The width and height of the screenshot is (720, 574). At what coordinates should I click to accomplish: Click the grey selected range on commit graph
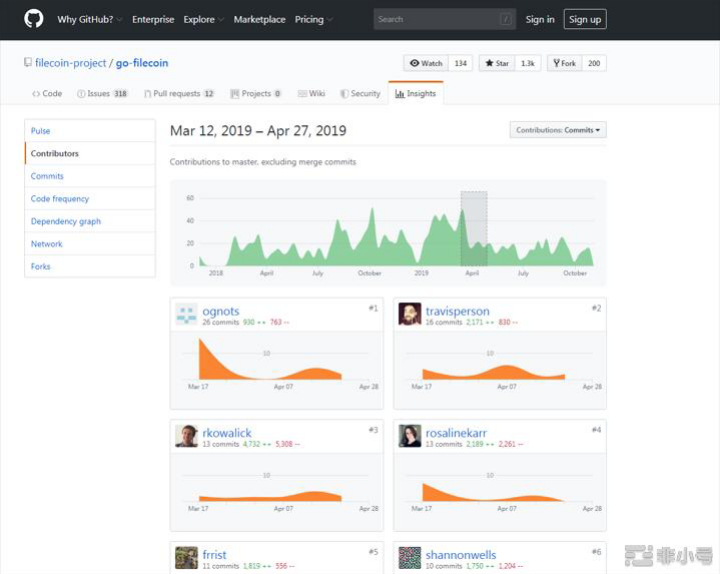pyautogui.click(x=474, y=229)
